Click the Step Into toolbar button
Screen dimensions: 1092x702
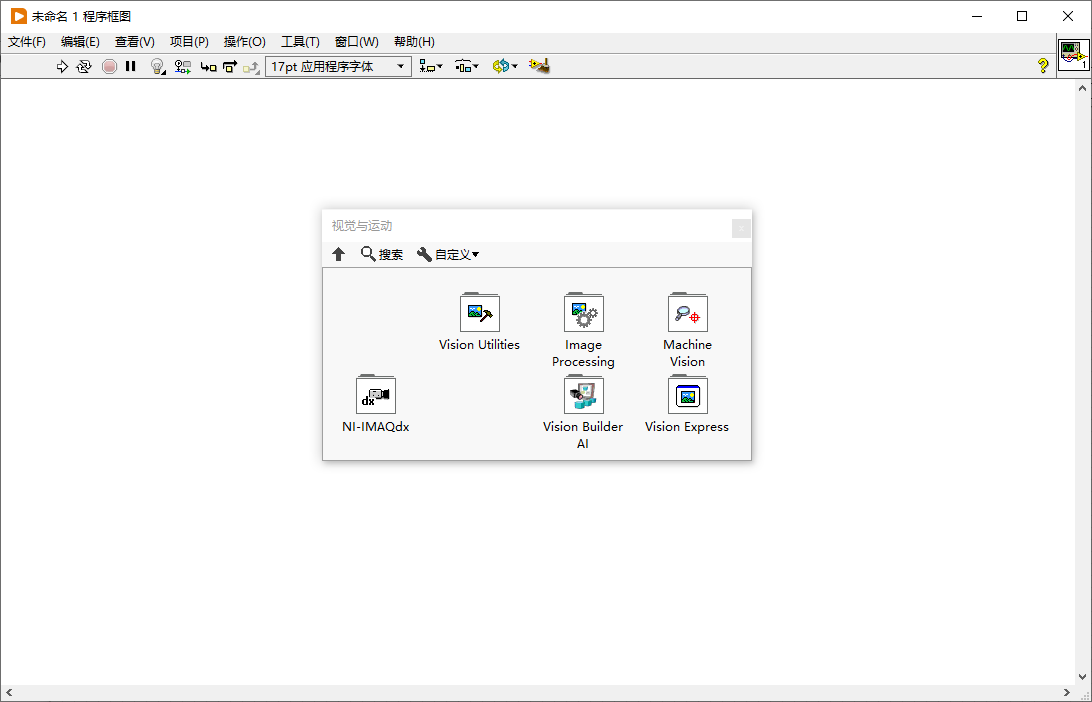[208, 67]
